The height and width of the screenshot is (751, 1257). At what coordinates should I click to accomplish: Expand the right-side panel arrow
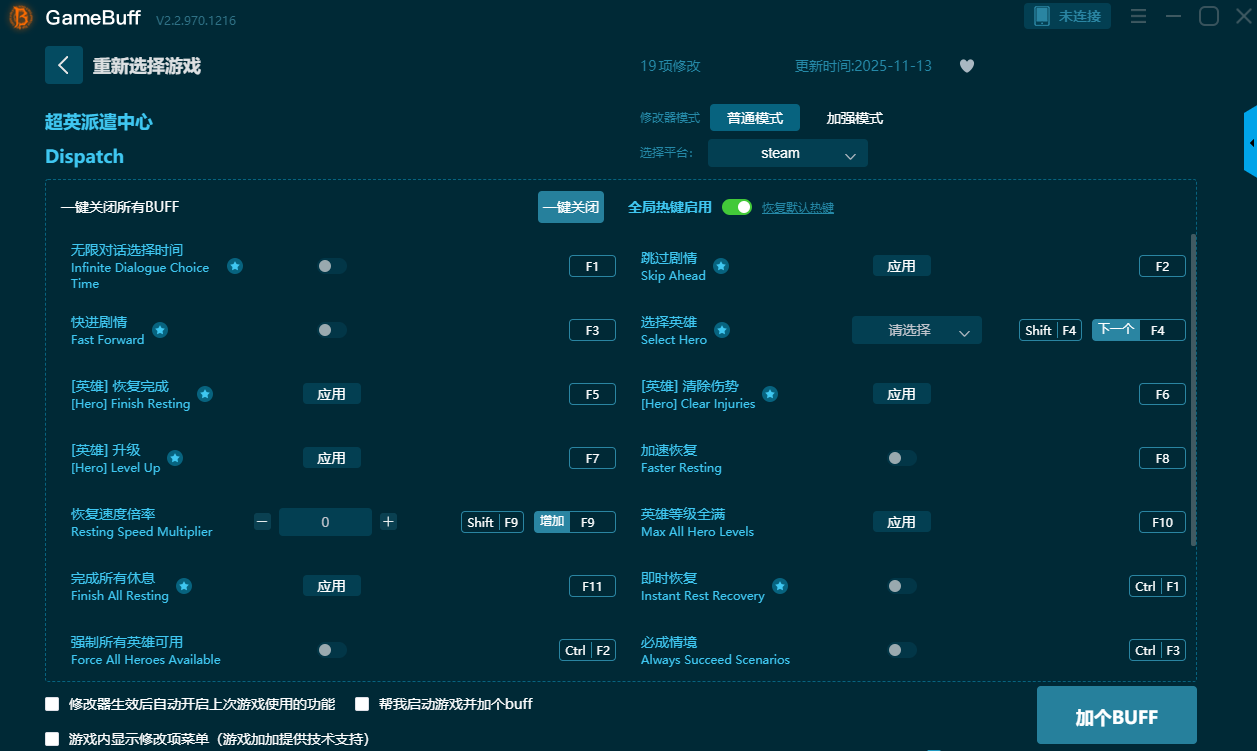click(1250, 143)
